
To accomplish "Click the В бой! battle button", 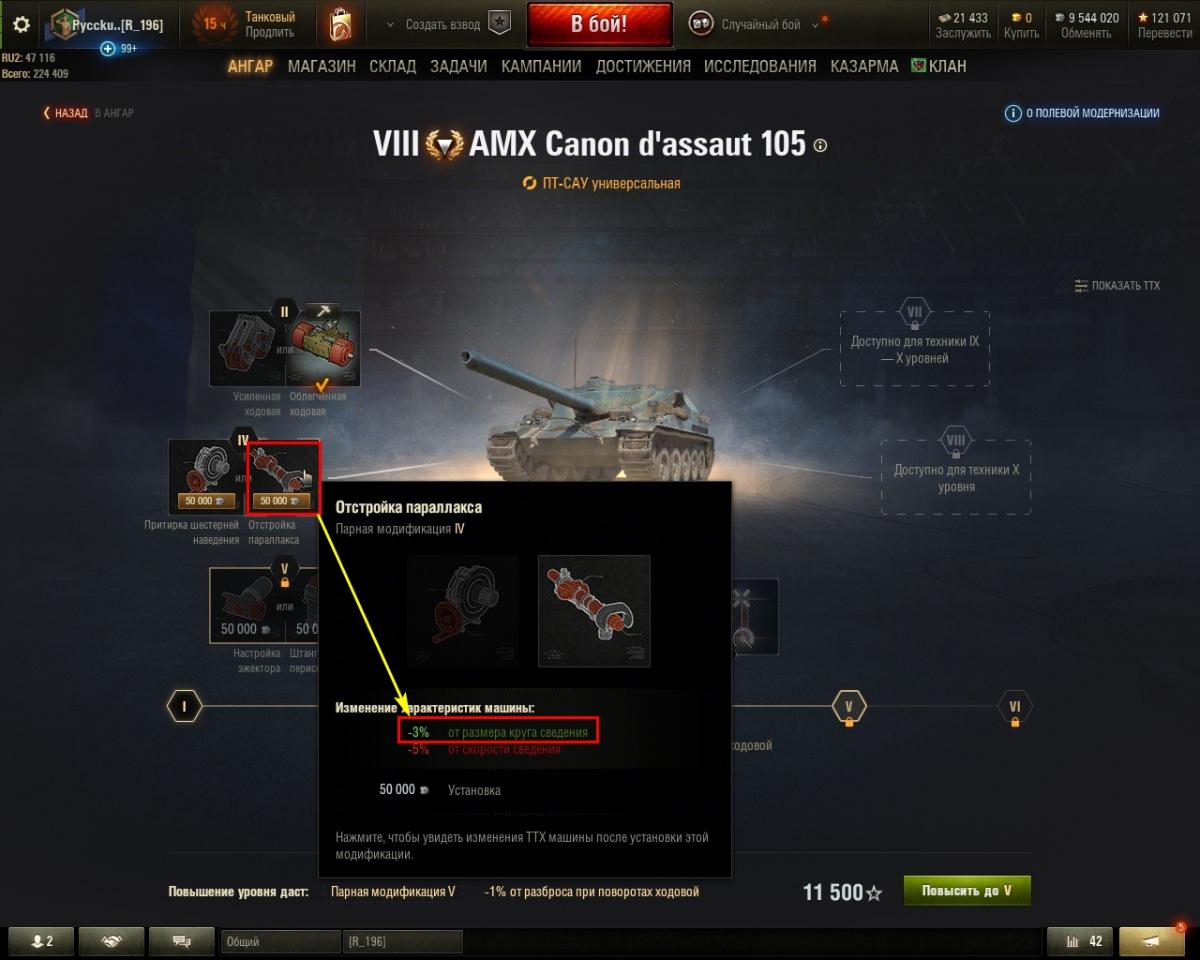I will tap(599, 24).
